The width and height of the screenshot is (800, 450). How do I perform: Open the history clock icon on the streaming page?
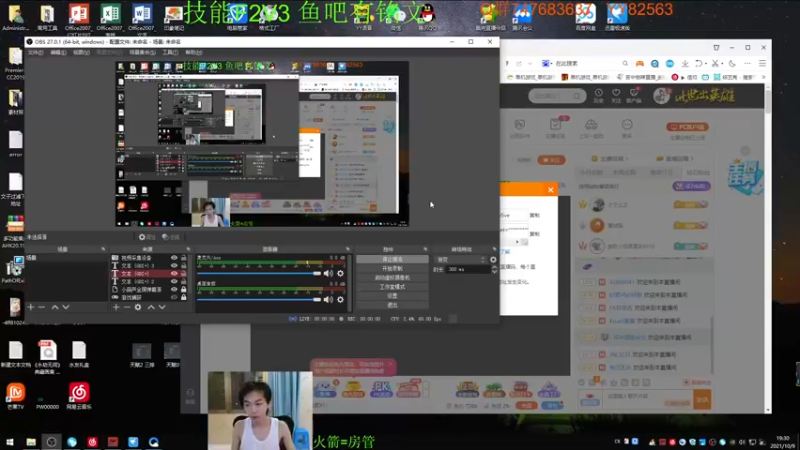[598, 95]
